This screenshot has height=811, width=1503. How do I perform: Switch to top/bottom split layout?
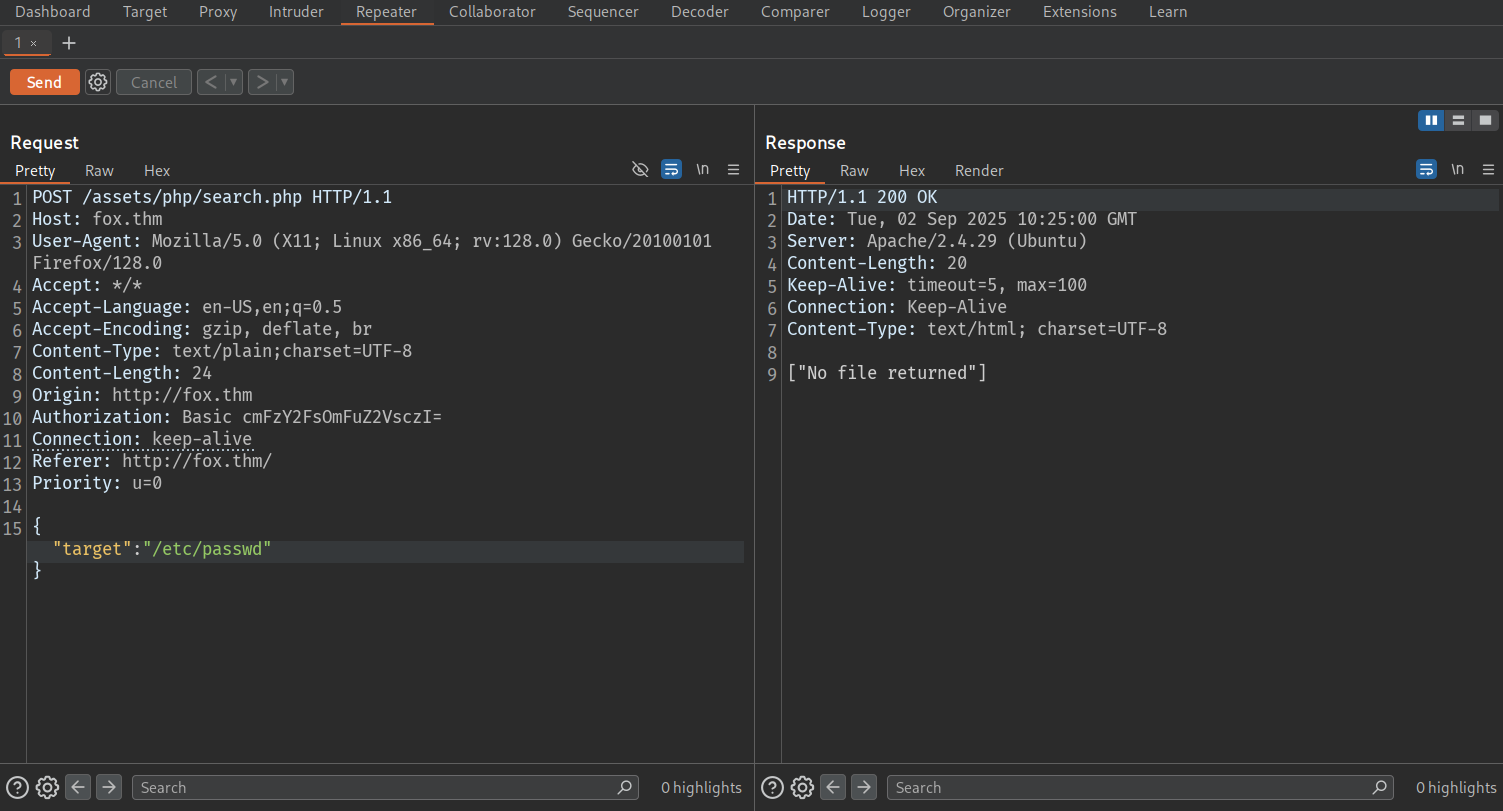click(1458, 120)
